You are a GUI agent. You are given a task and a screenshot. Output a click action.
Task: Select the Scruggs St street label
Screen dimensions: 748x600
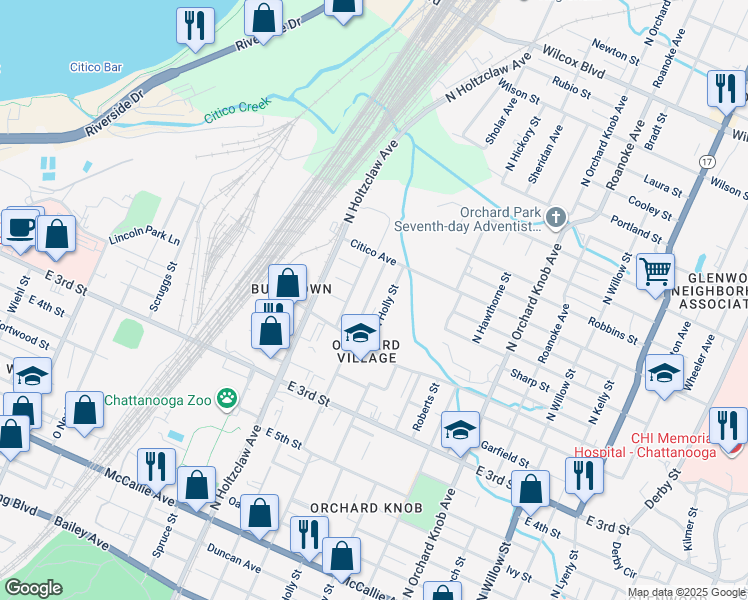[164, 287]
